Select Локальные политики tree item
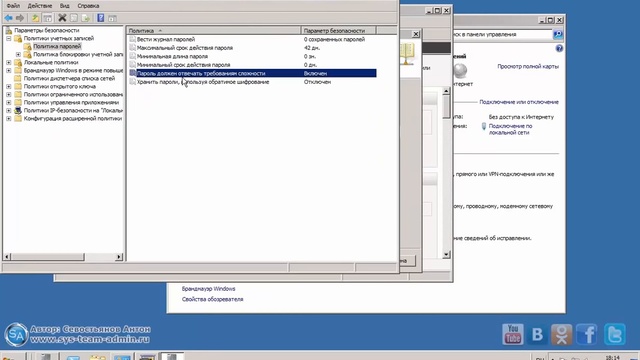Screen dimensions: 640x360 [x=51, y=62]
